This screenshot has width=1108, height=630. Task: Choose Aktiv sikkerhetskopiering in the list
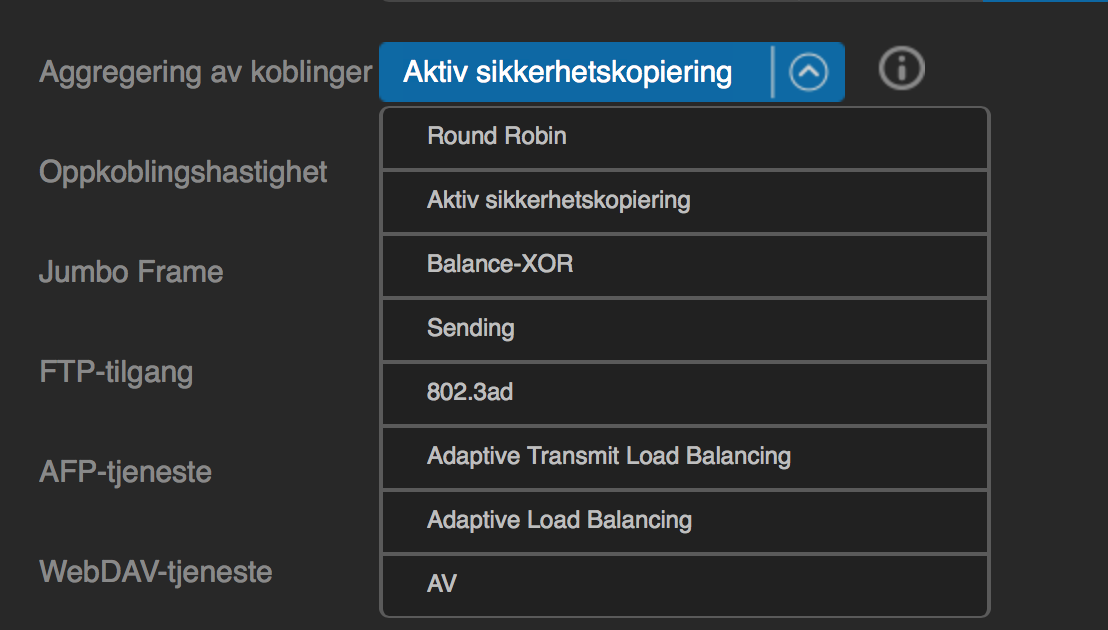coord(685,201)
